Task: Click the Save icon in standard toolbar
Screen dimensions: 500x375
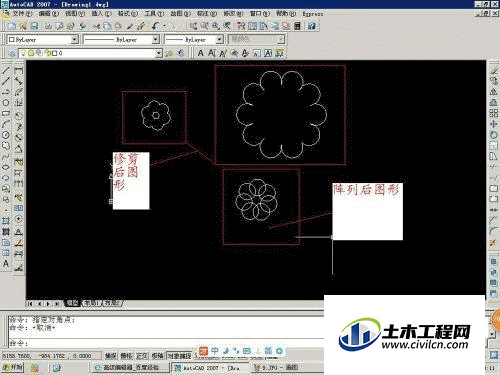Action: [x=34, y=26]
